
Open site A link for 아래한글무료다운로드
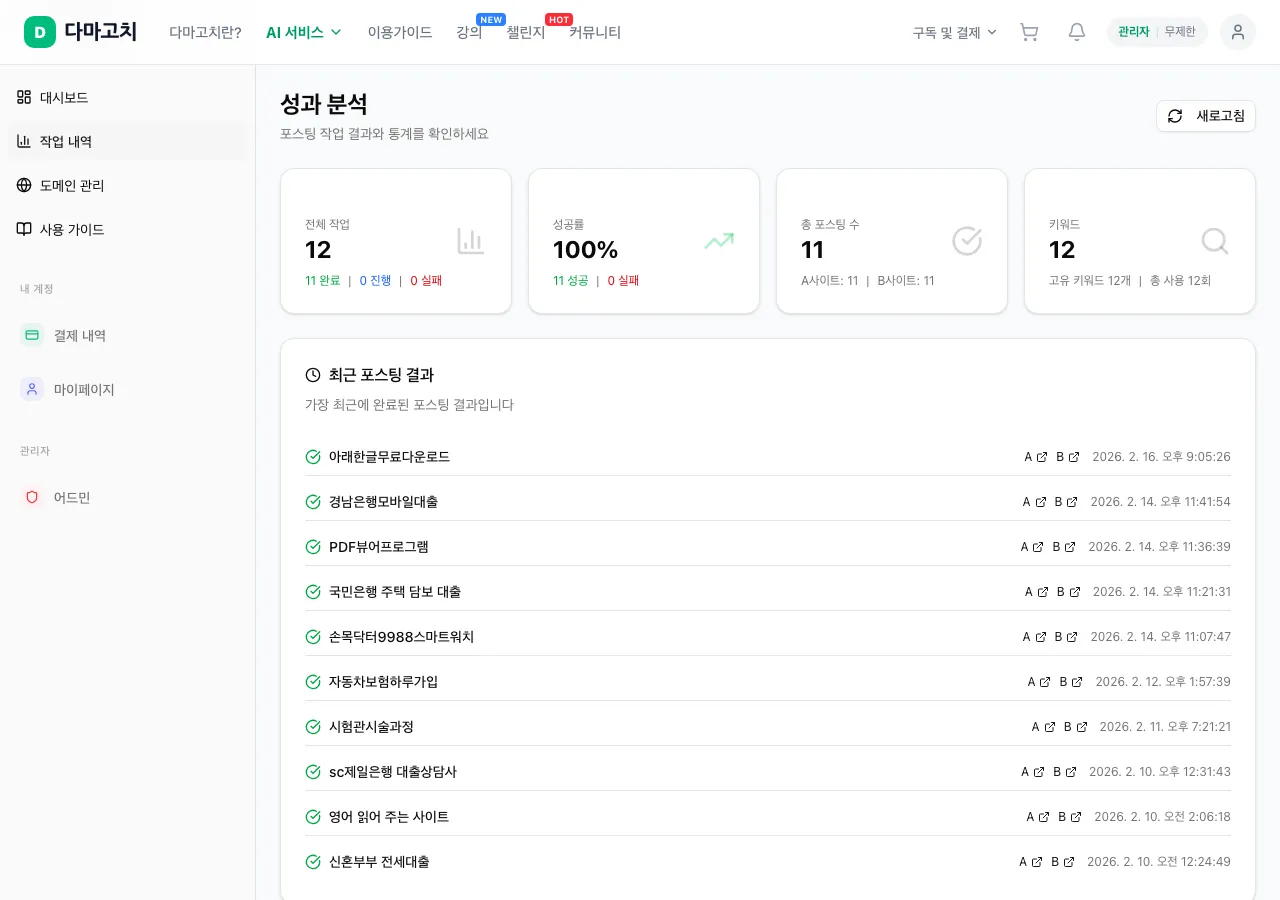(x=1035, y=457)
